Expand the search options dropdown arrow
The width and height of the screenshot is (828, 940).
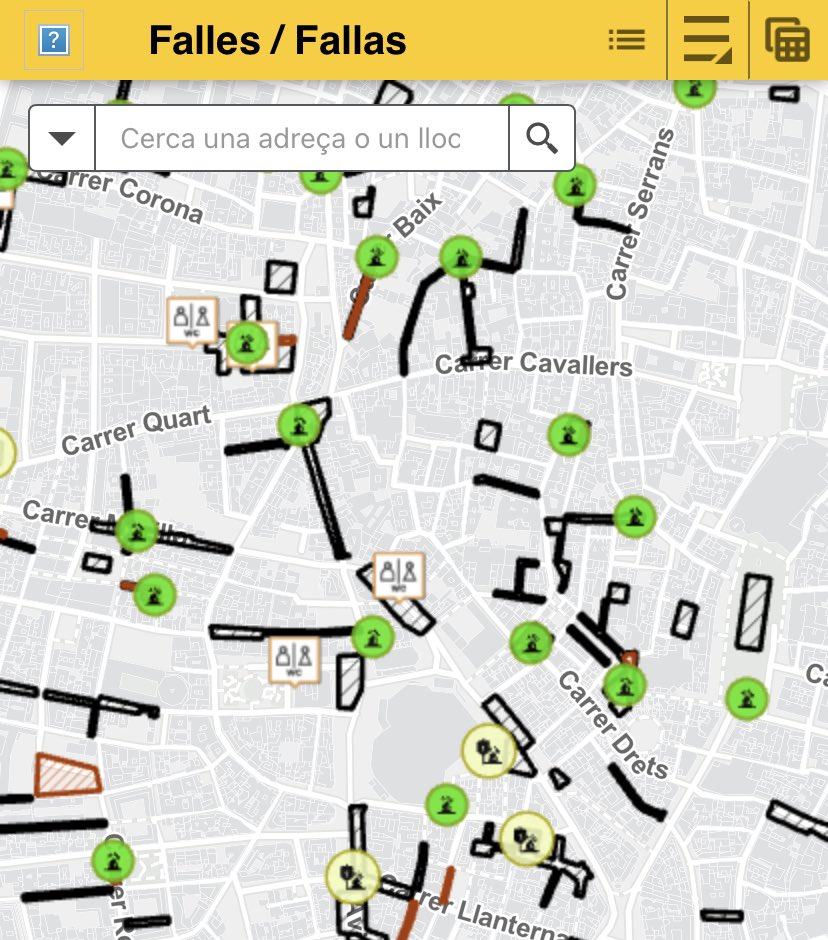click(62, 138)
